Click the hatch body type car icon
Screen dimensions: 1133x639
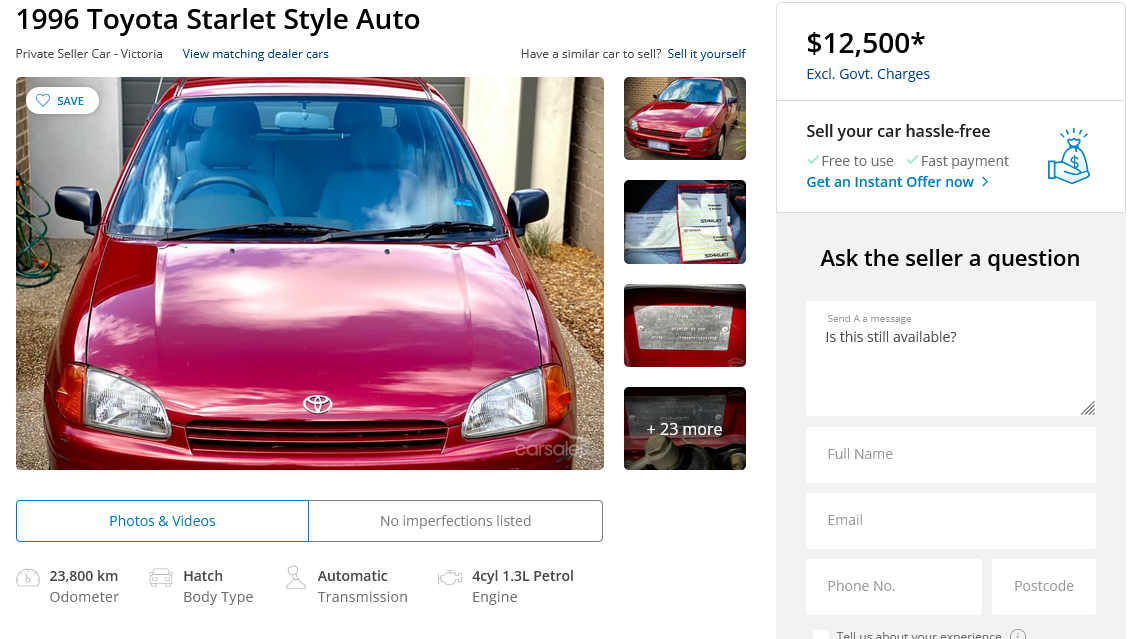(x=161, y=577)
